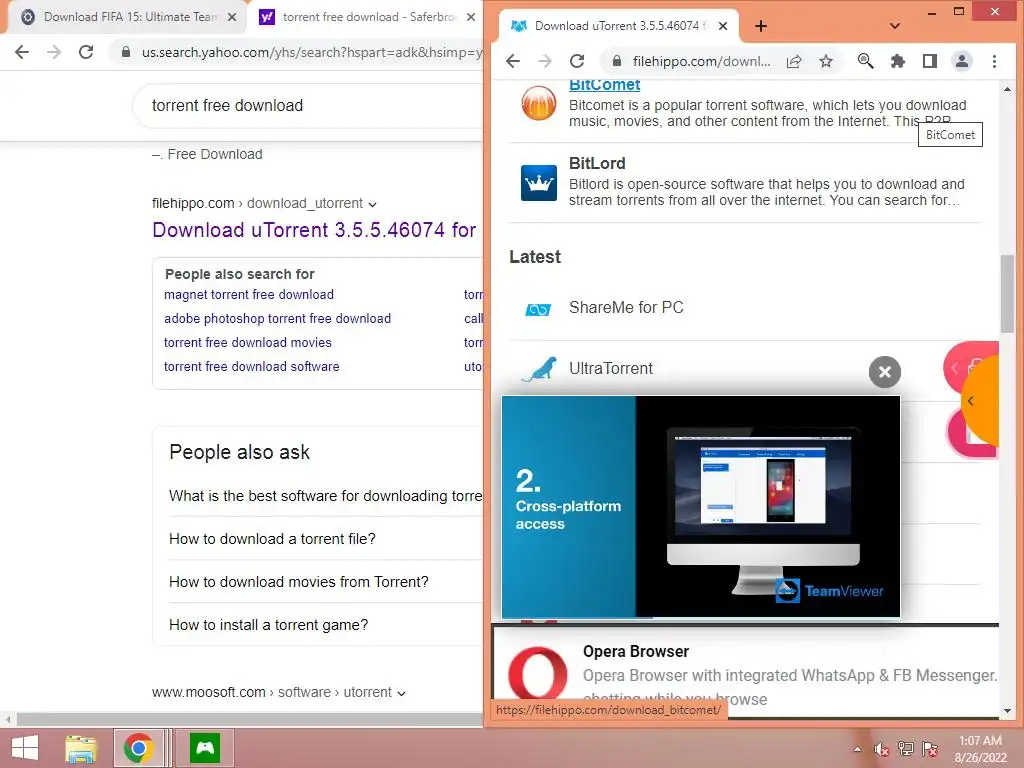Screen dimensions: 1024x768
Task: Click the ShareMe for PC logo icon
Action: [538, 309]
